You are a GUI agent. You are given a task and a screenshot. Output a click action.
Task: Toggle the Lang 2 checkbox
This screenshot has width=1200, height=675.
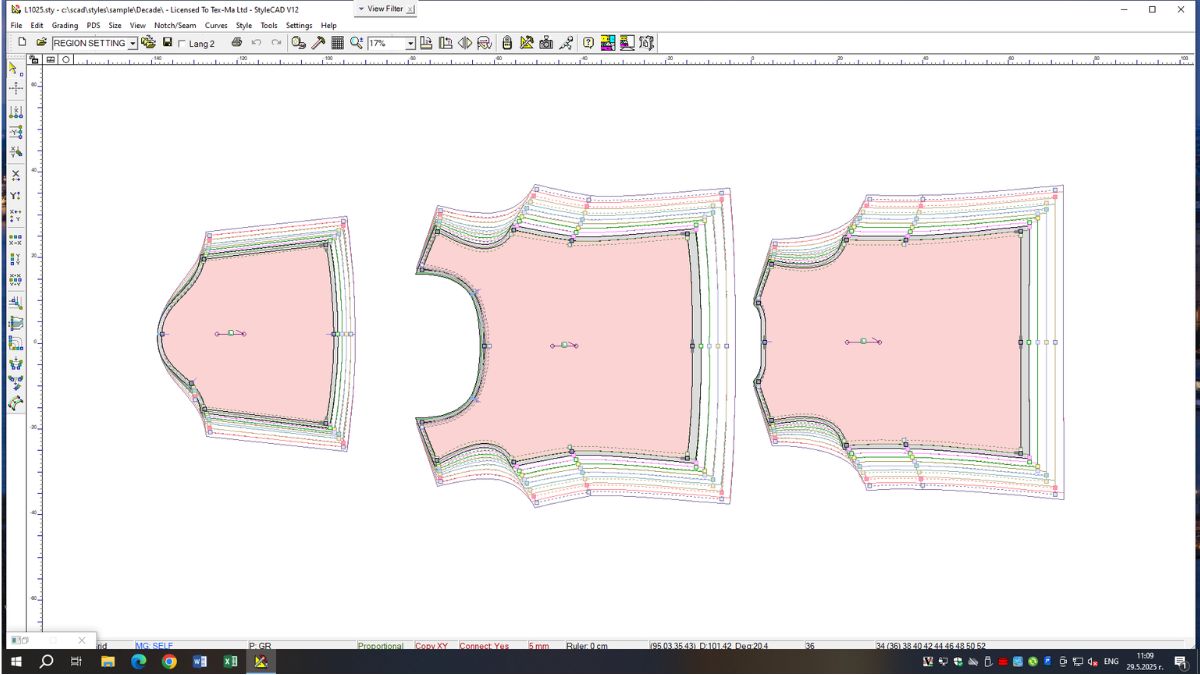click(181, 44)
